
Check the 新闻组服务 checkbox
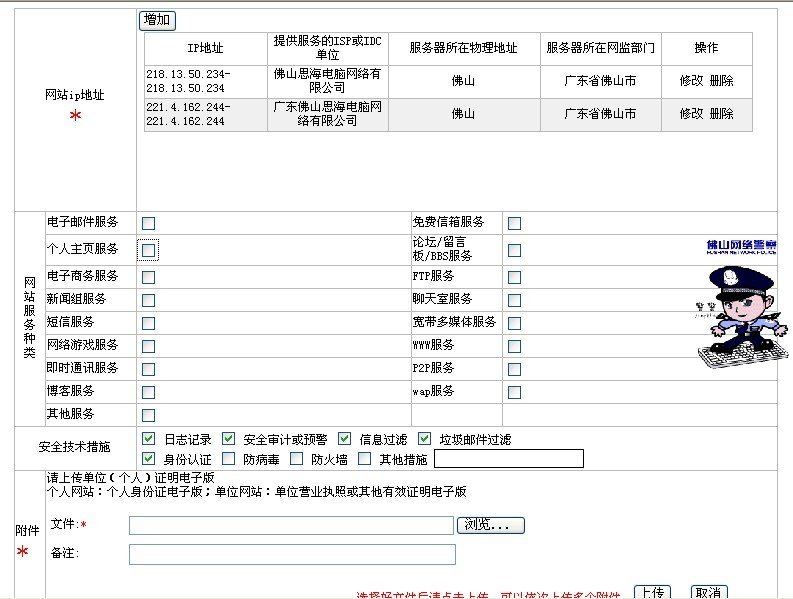coord(148,301)
